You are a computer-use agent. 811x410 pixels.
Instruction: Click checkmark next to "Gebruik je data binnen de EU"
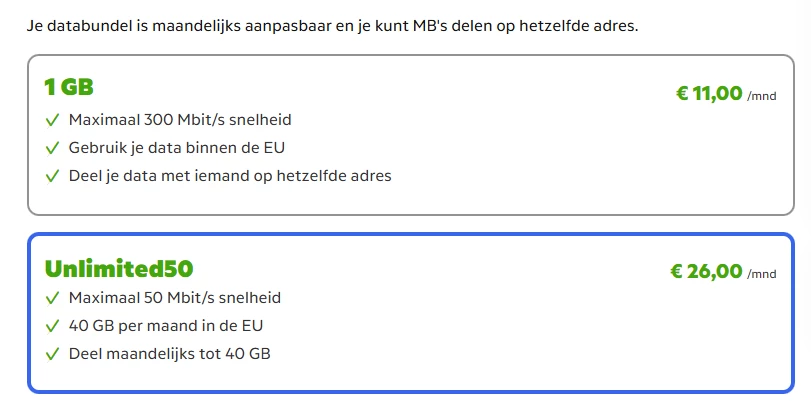coord(53,148)
